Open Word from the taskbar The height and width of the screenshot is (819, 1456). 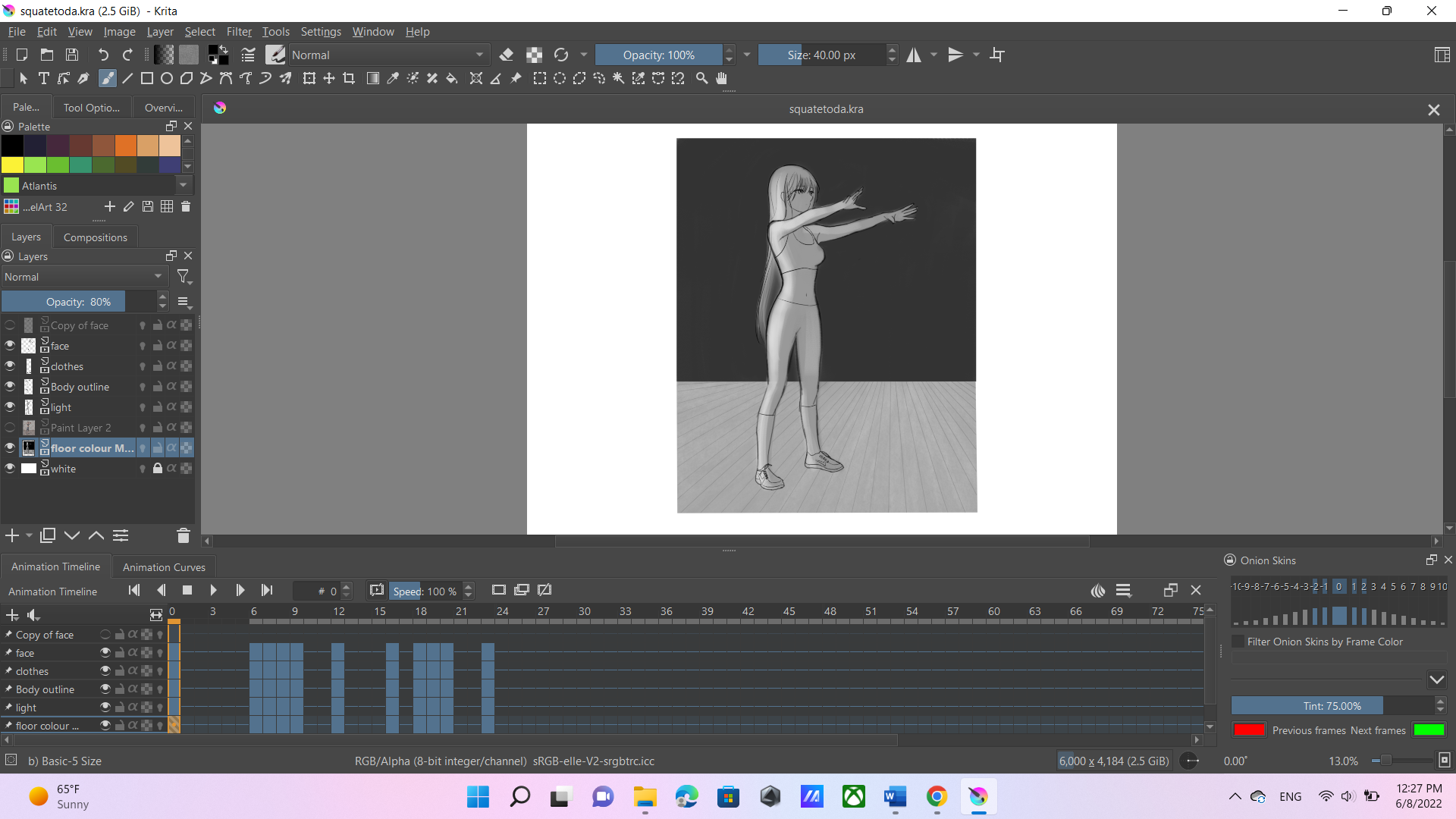click(x=895, y=797)
